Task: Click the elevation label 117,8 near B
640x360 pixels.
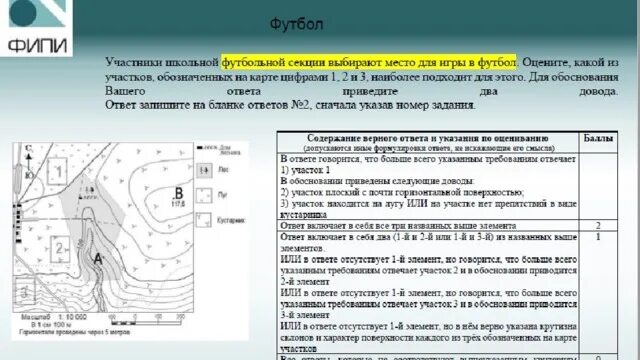Action: click(178, 203)
